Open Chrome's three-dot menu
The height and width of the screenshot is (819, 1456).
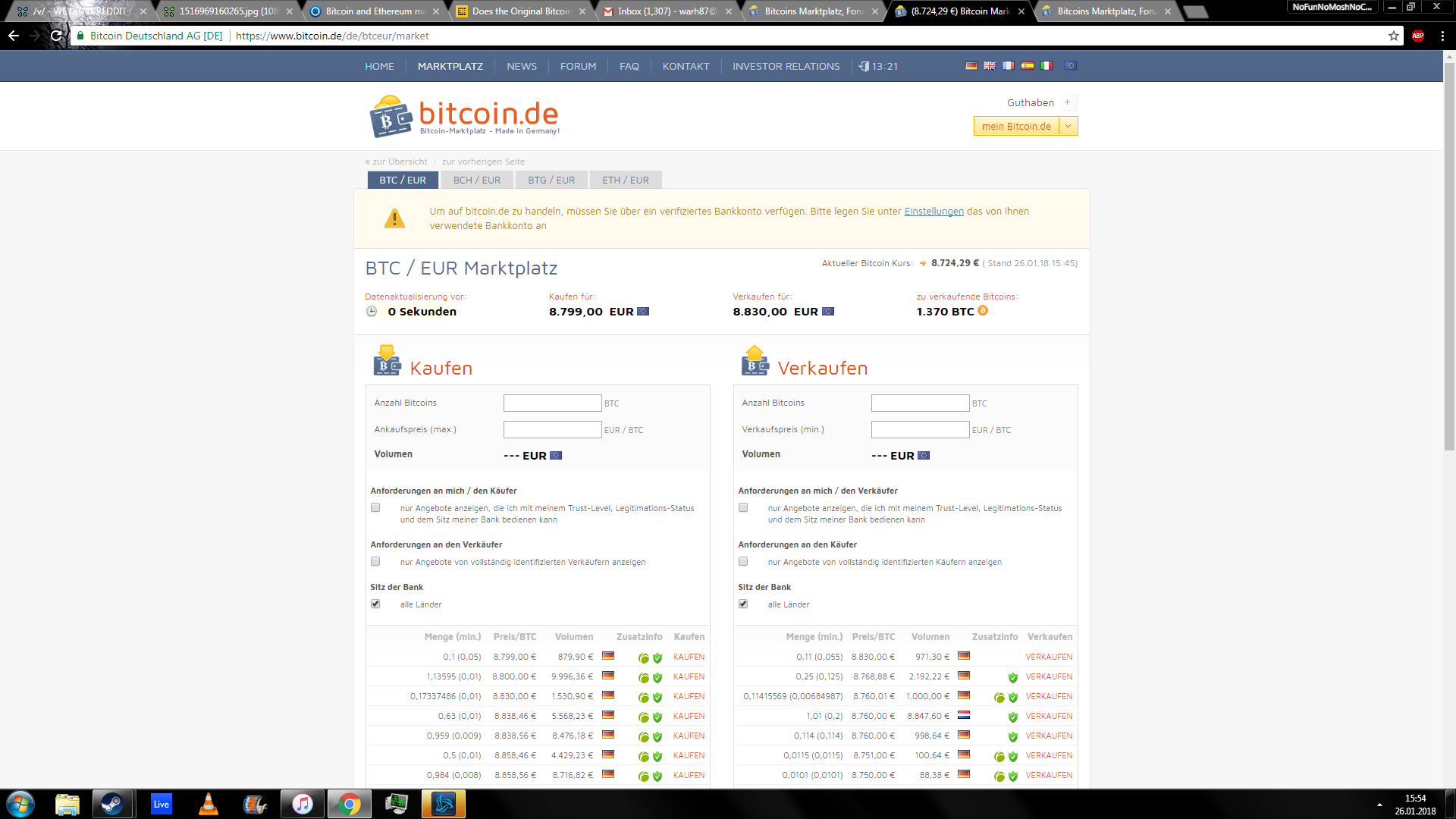tap(1442, 36)
